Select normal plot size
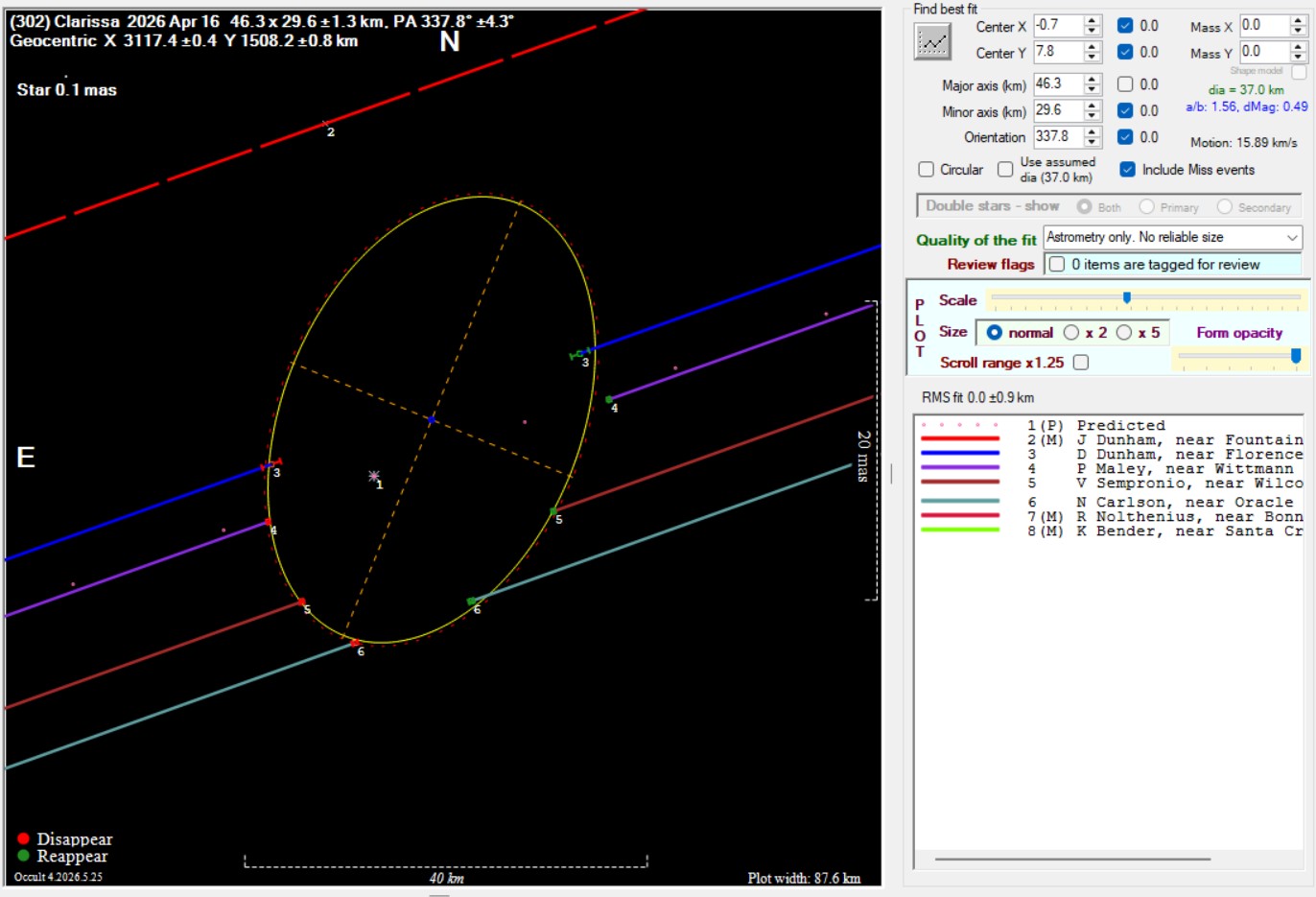The height and width of the screenshot is (897, 1316). 994,333
